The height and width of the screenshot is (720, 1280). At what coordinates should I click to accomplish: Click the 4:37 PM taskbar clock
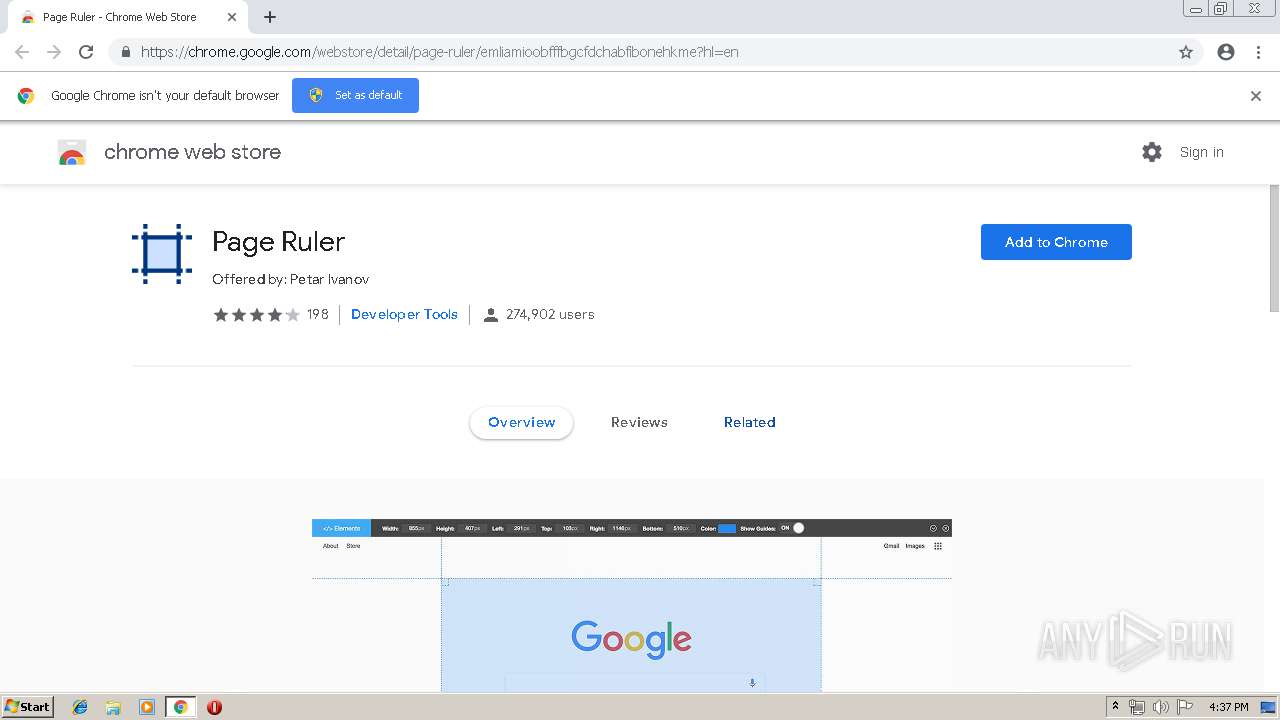click(x=1228, y=707)
